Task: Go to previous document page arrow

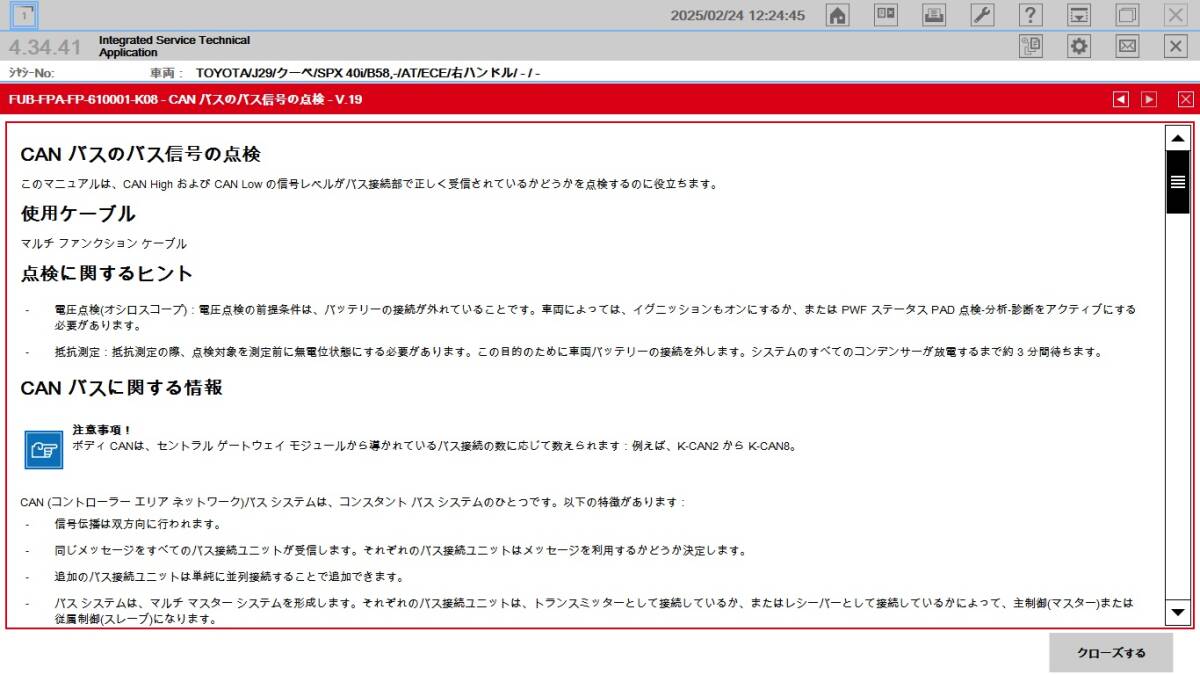Action: (x=1121, y=99)
